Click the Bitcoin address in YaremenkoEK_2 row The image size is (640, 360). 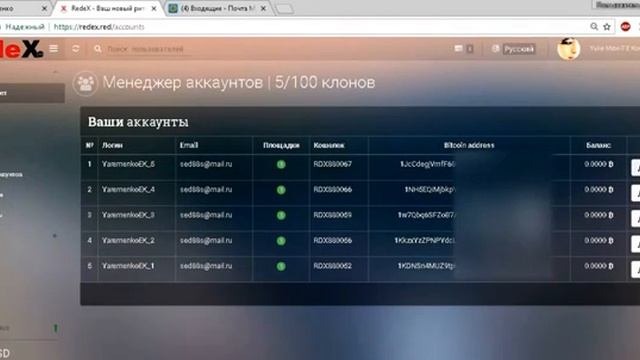point(424,240)
